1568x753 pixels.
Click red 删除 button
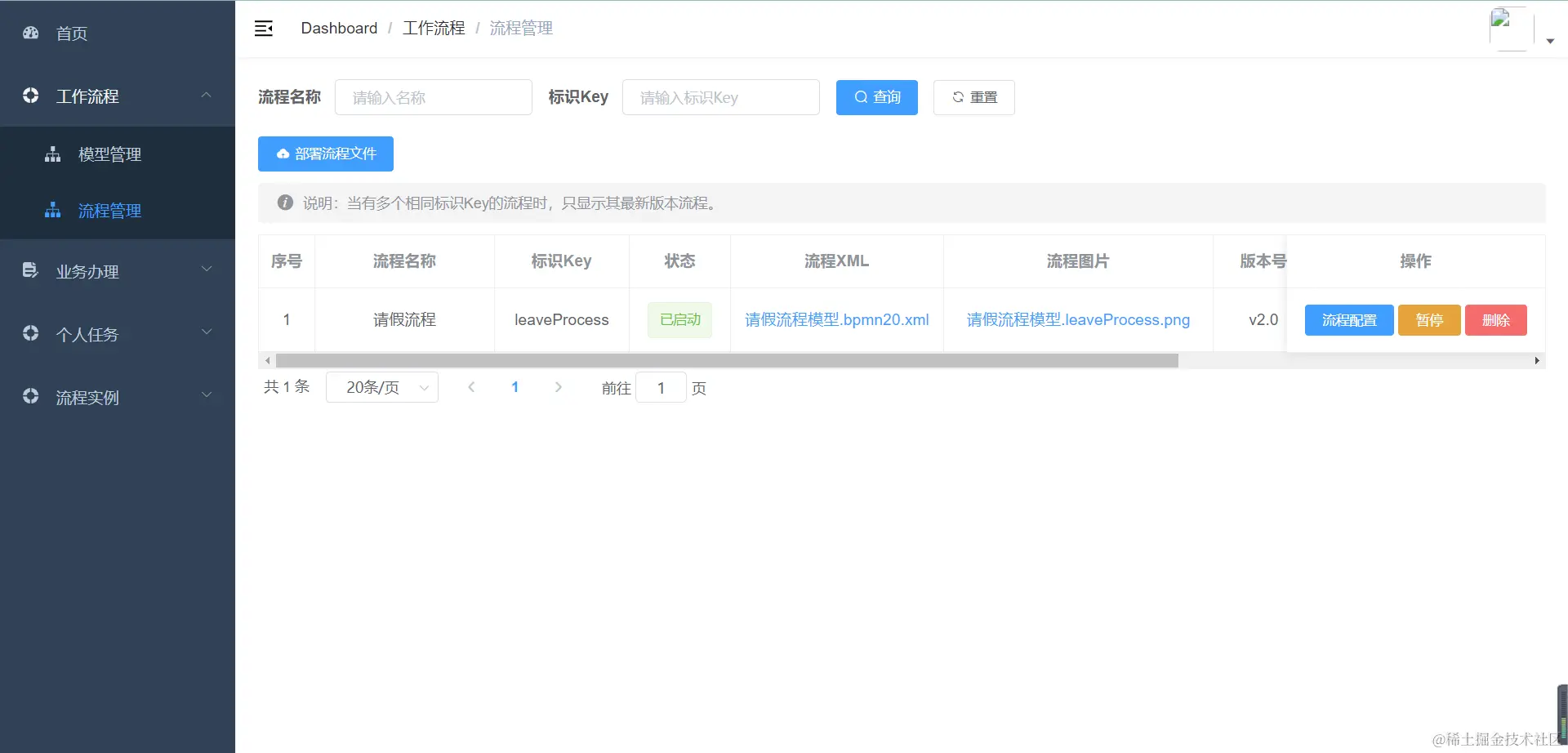[1496, 320]
